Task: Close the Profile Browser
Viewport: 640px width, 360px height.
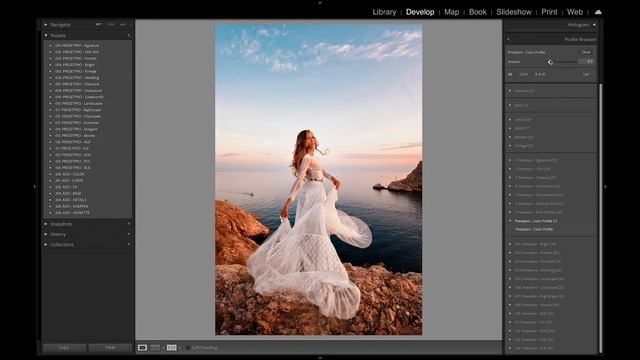Action: [586, 52]
